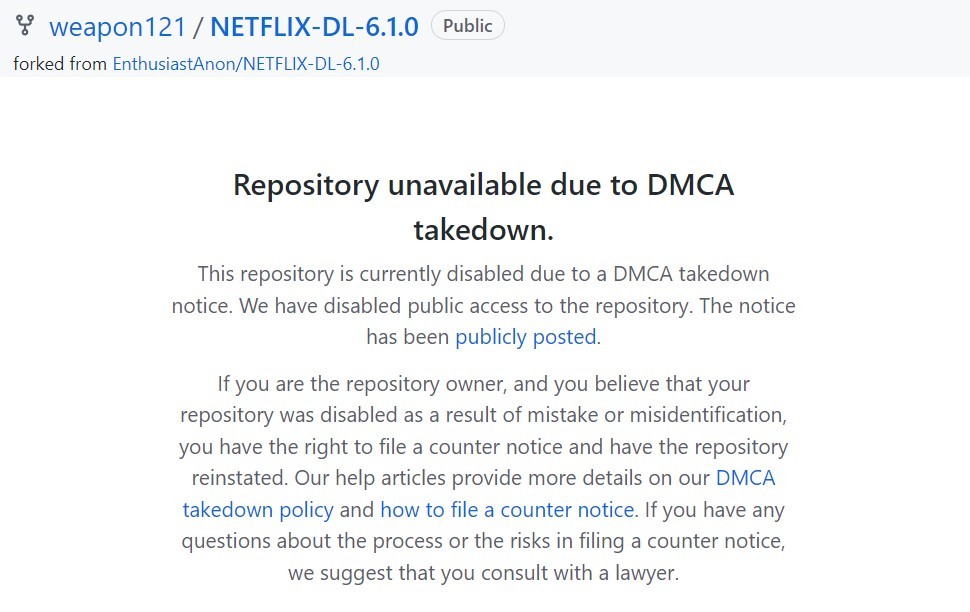Open the weapon121 user profile link

pos(118,27)
